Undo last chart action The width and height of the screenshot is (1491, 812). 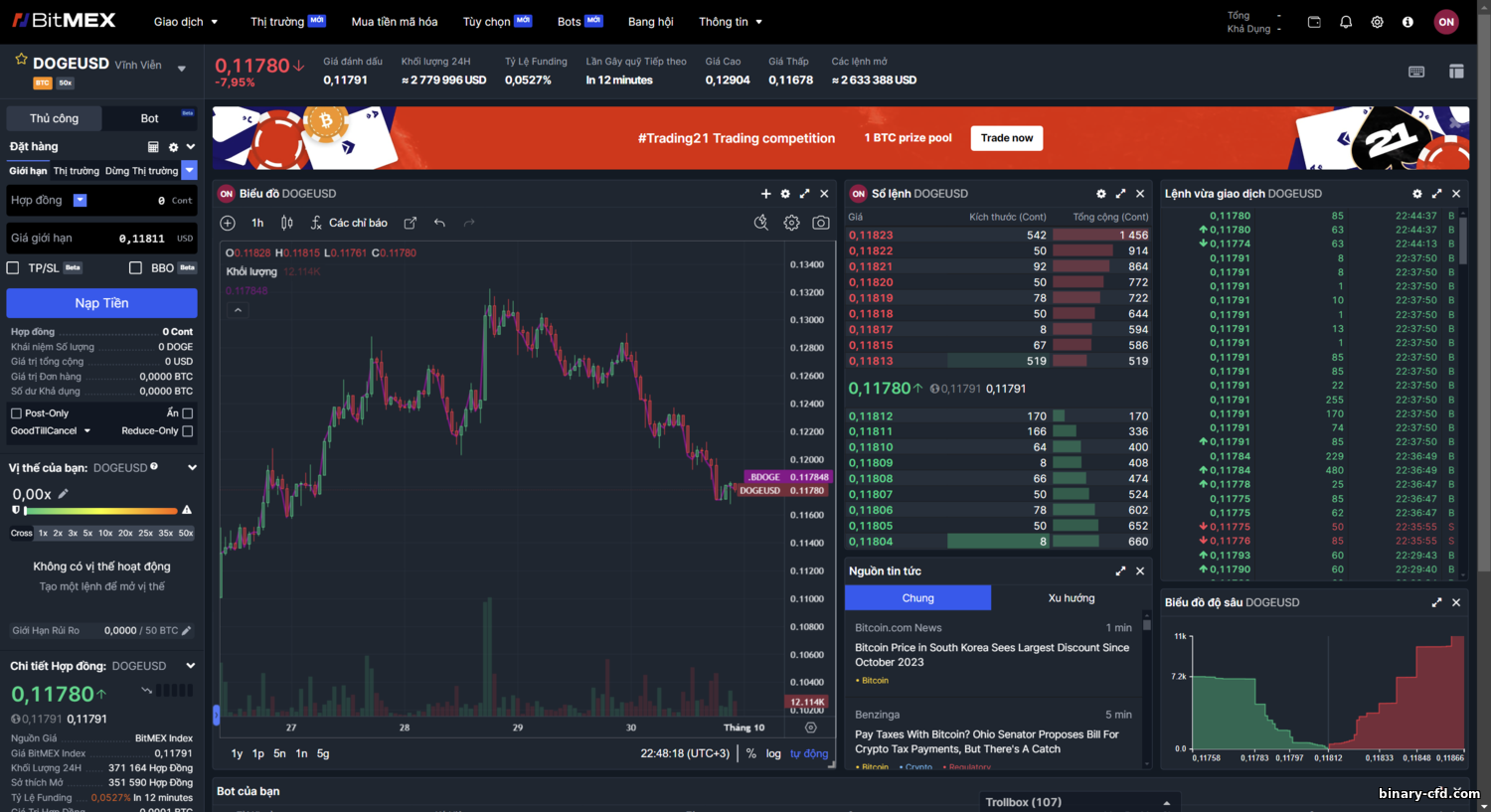439,223
